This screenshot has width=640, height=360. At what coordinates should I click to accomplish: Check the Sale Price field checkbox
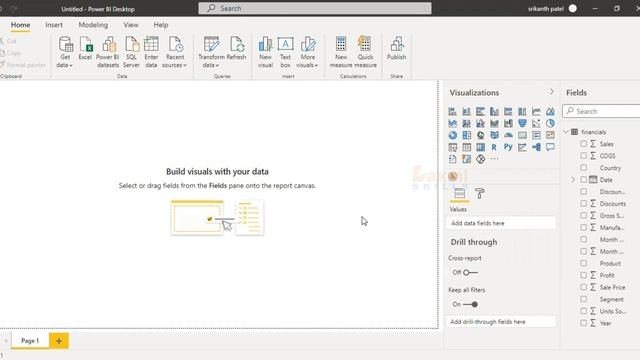[584, 287]
